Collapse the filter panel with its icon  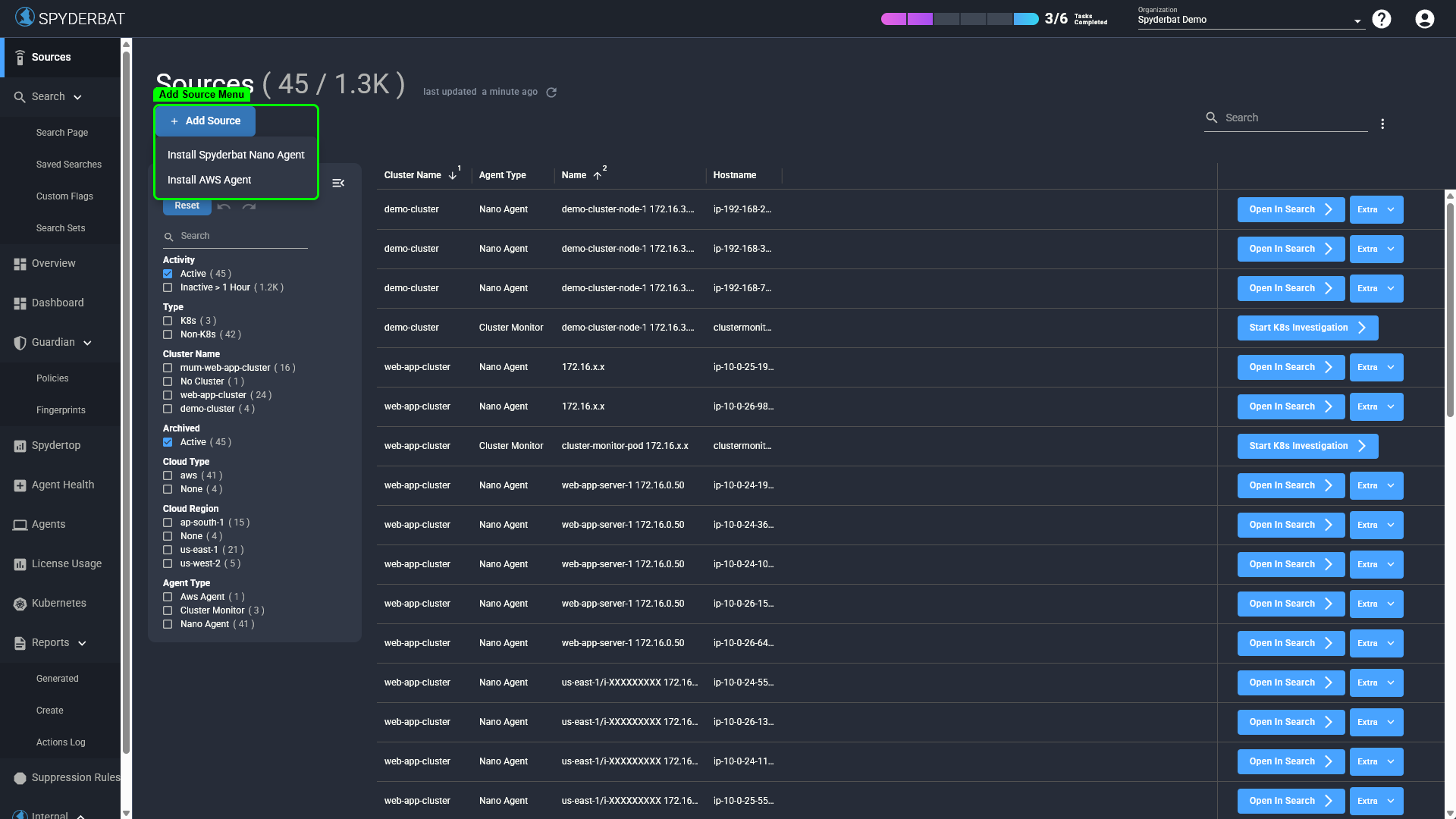click(338, 183)
